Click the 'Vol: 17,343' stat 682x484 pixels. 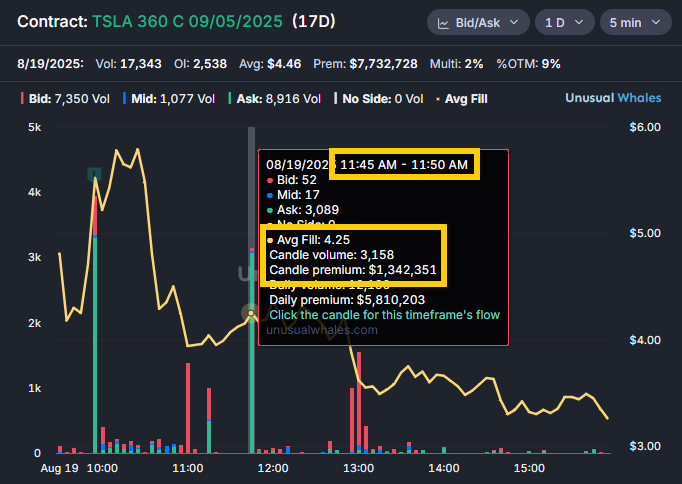pyautogui.click(x=129, y=64)
